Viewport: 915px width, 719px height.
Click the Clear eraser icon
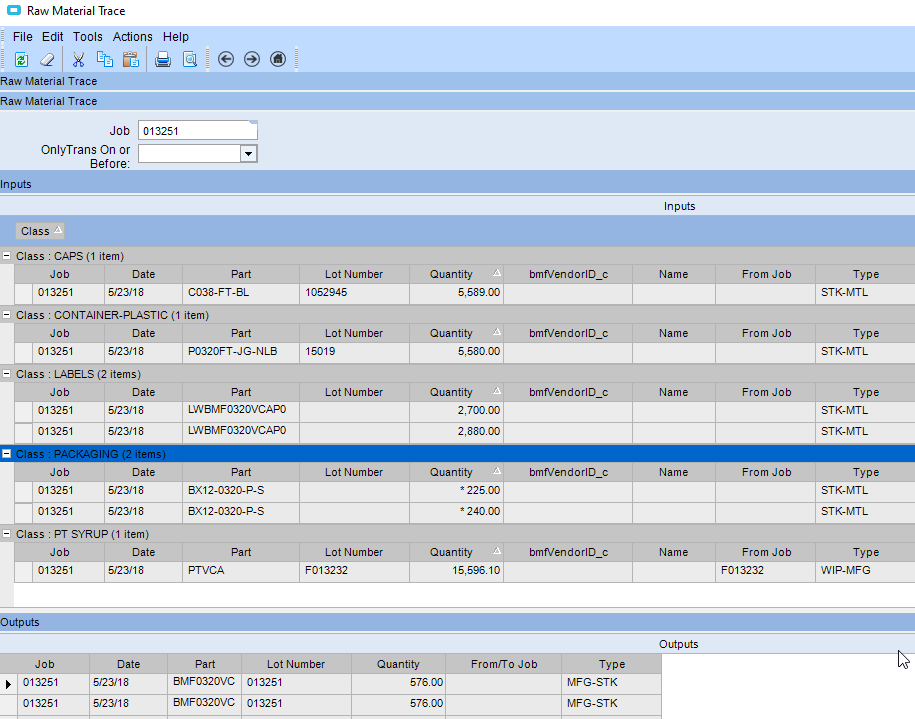[46, 59]
